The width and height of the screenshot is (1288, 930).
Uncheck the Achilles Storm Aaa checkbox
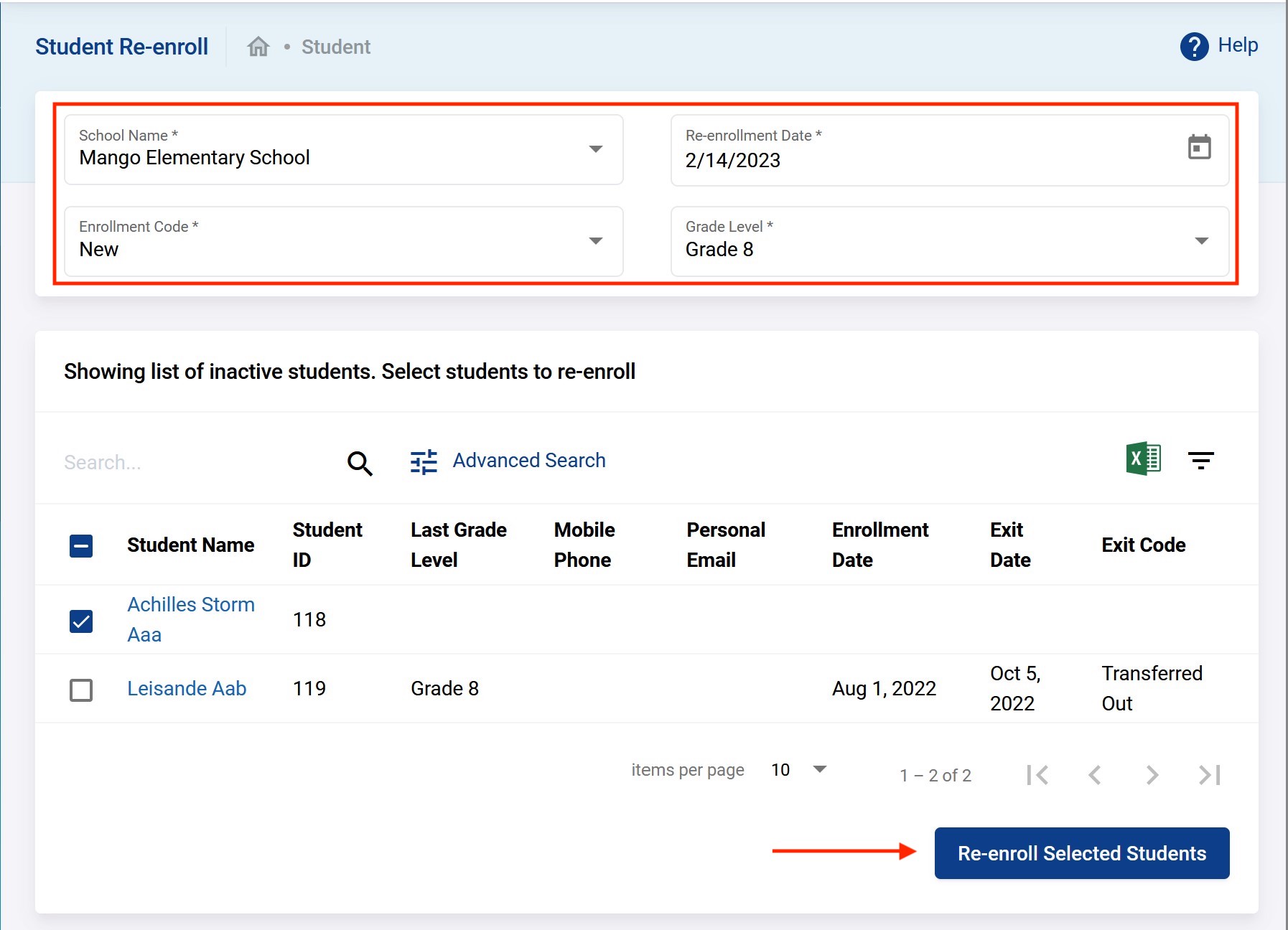coord(81,621)
